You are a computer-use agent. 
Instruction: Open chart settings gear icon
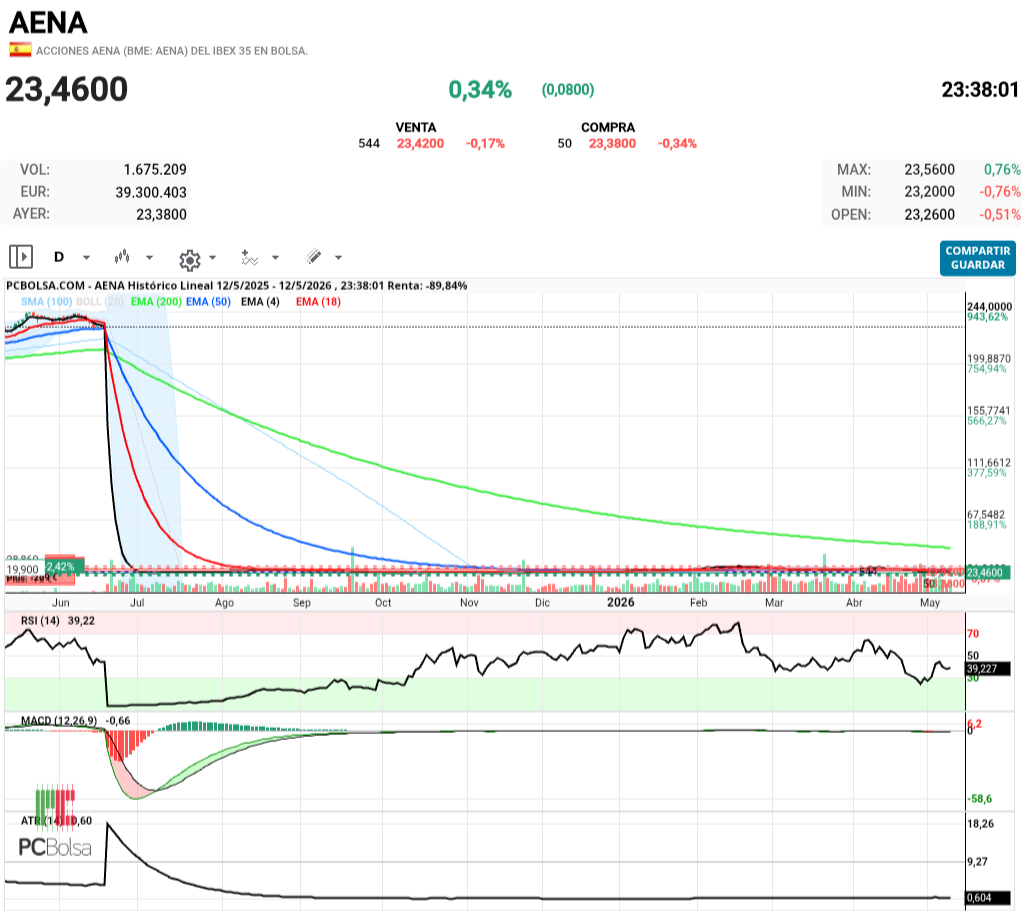pyautogui.click(x=190, y=259)
